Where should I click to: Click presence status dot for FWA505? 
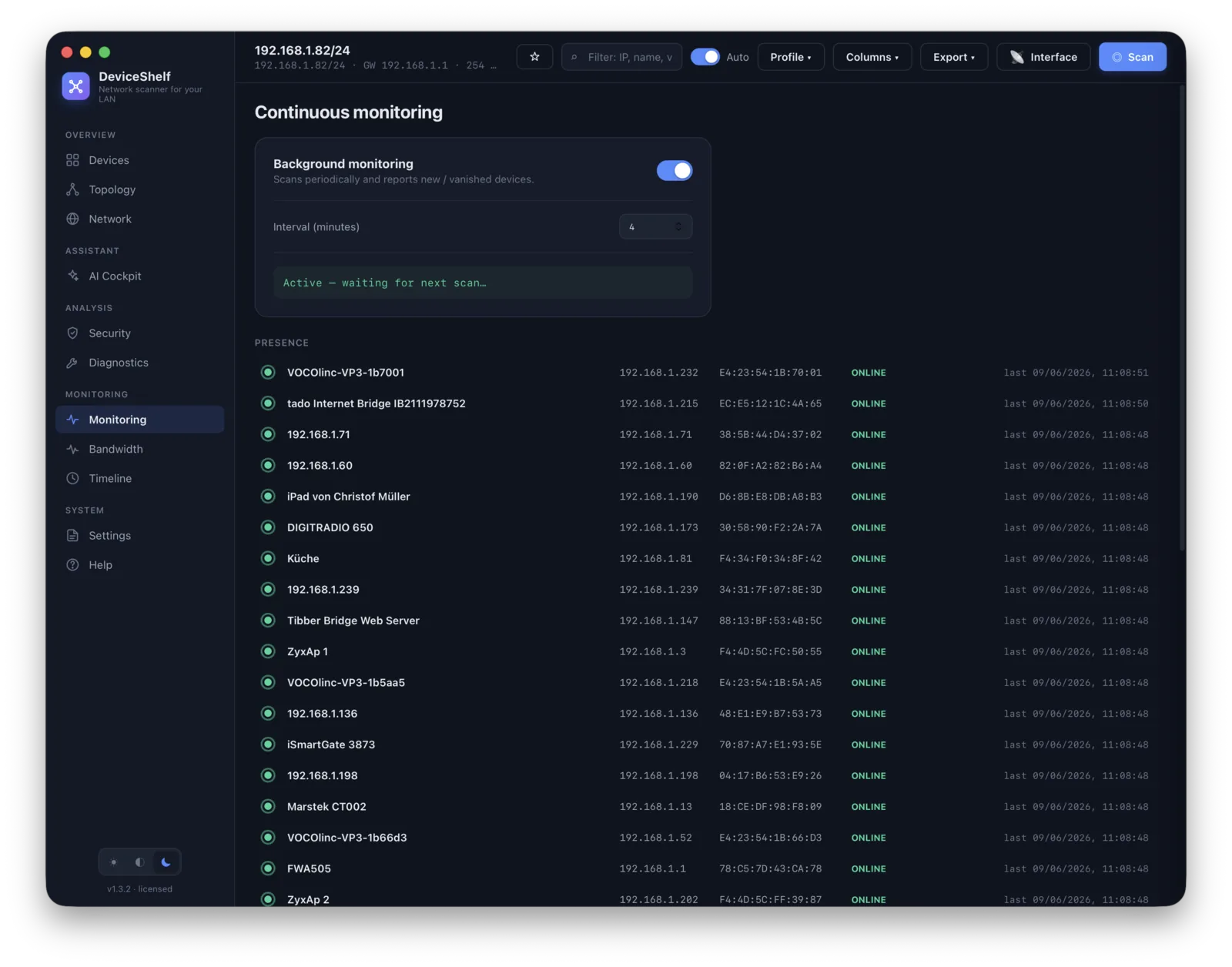point(268,869)
